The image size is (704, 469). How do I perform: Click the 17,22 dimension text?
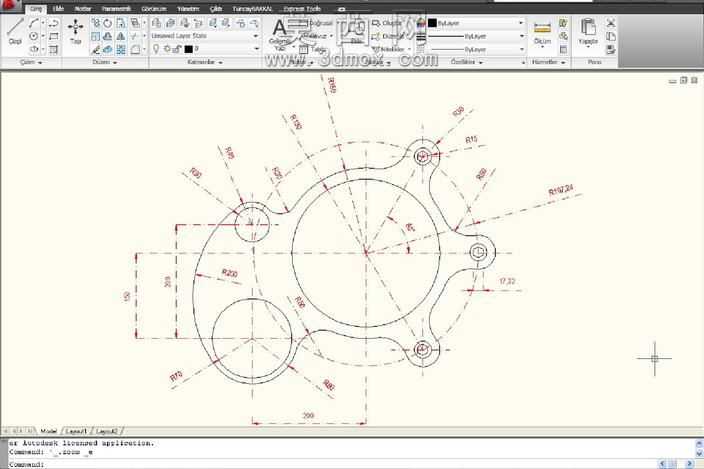click(x=507, y=281)
